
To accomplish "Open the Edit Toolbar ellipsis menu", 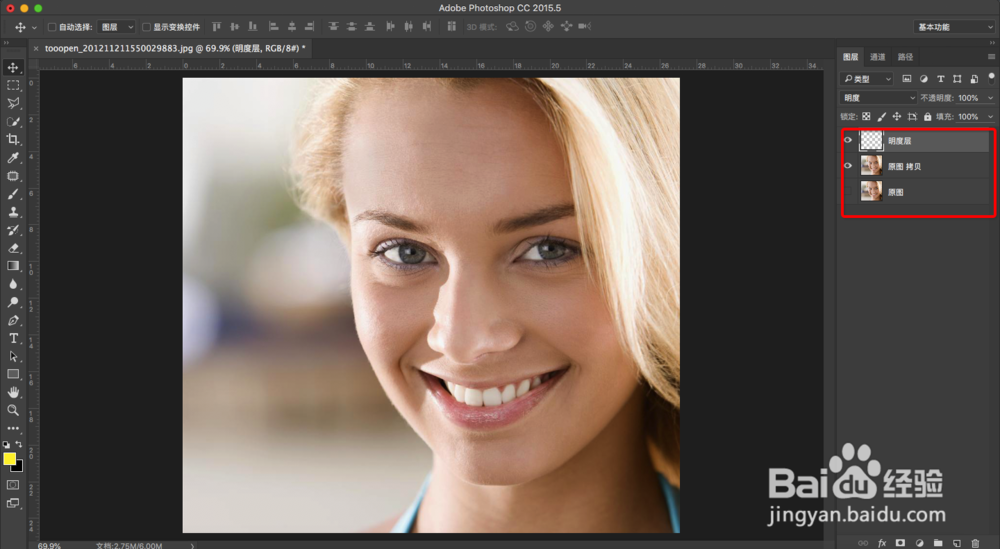I will (x=13, y=428).
